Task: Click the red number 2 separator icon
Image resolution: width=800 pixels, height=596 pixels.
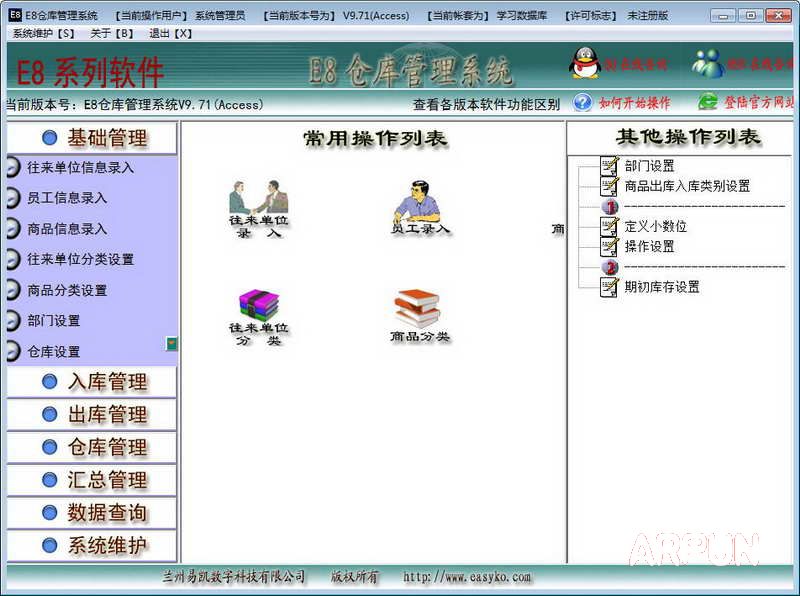Action: (610, 267)
